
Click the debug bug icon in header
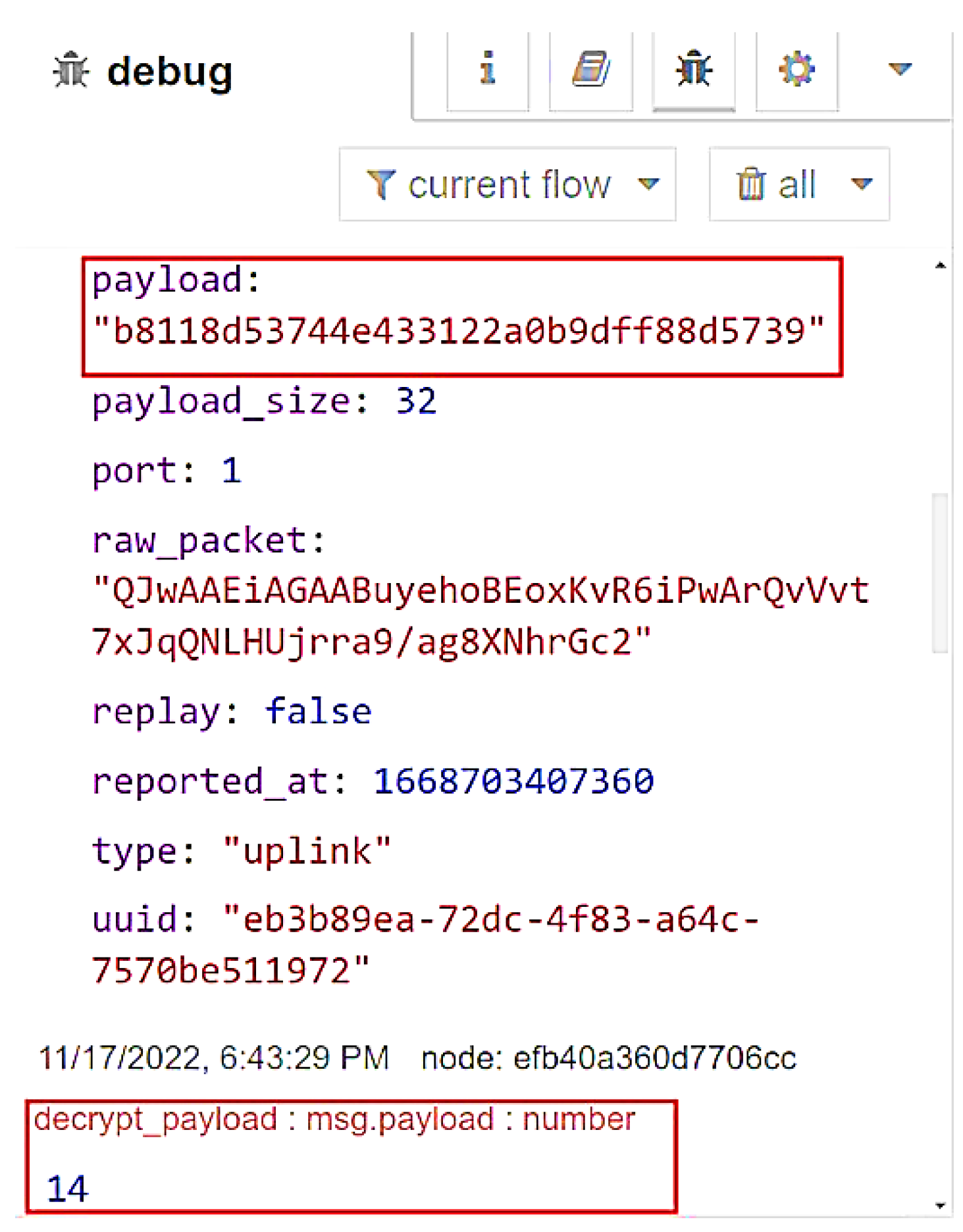[71, 71]
